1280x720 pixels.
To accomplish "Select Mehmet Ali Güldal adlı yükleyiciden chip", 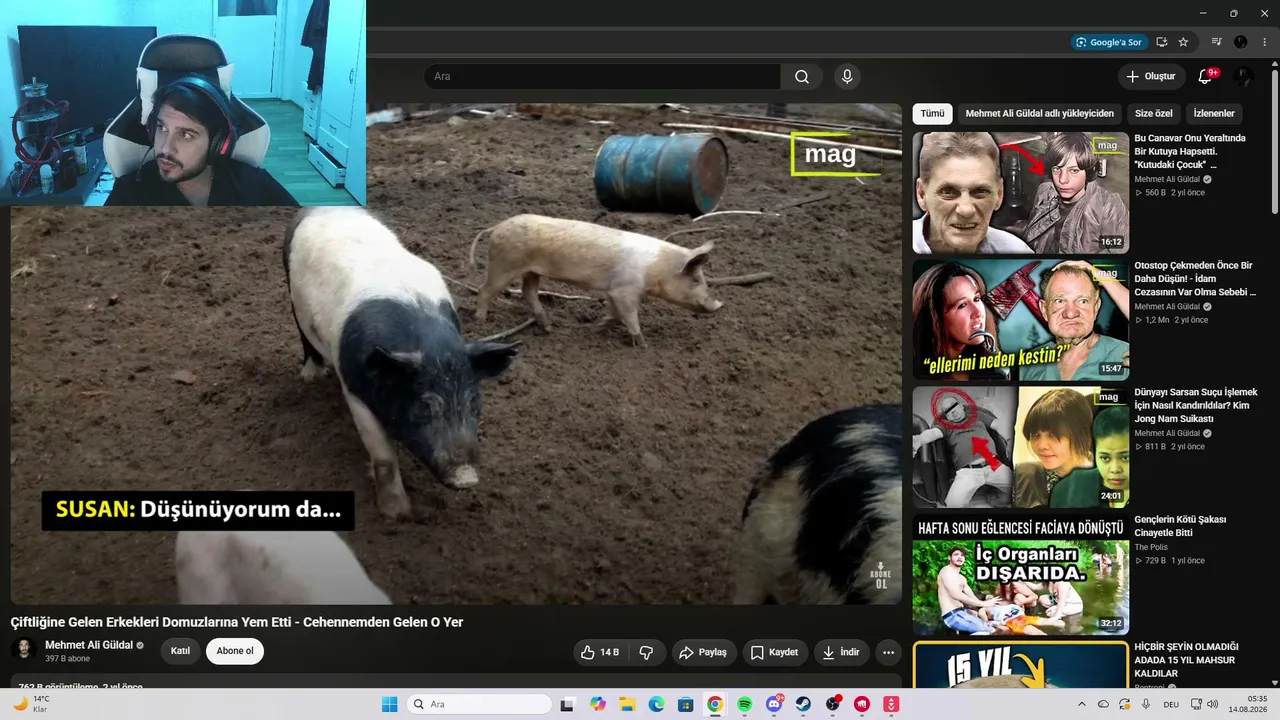I will [x=1040, y=114].
